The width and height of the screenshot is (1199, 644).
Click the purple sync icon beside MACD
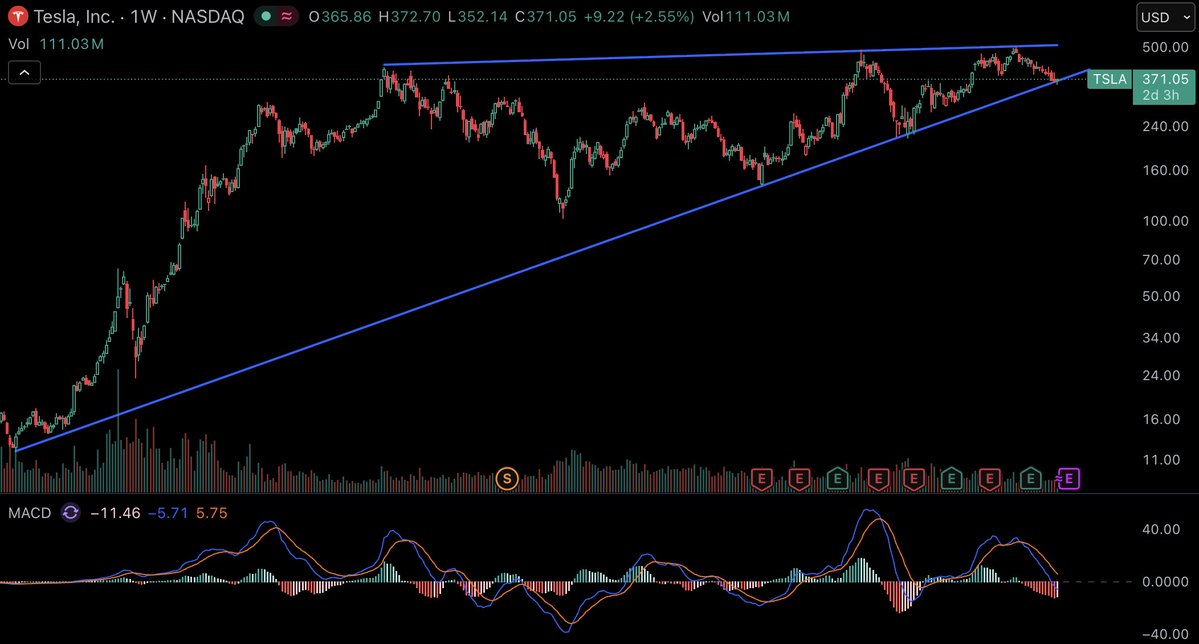(70, 513)
